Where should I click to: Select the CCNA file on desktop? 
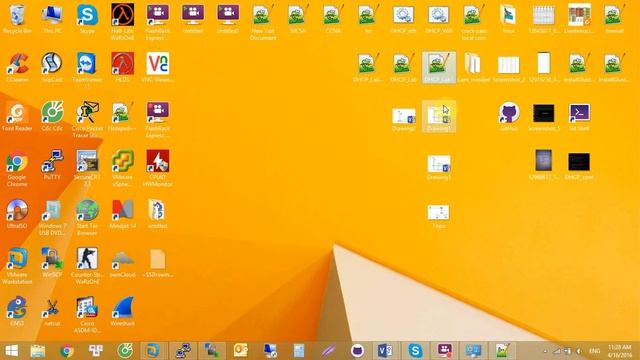click(333, 18)
